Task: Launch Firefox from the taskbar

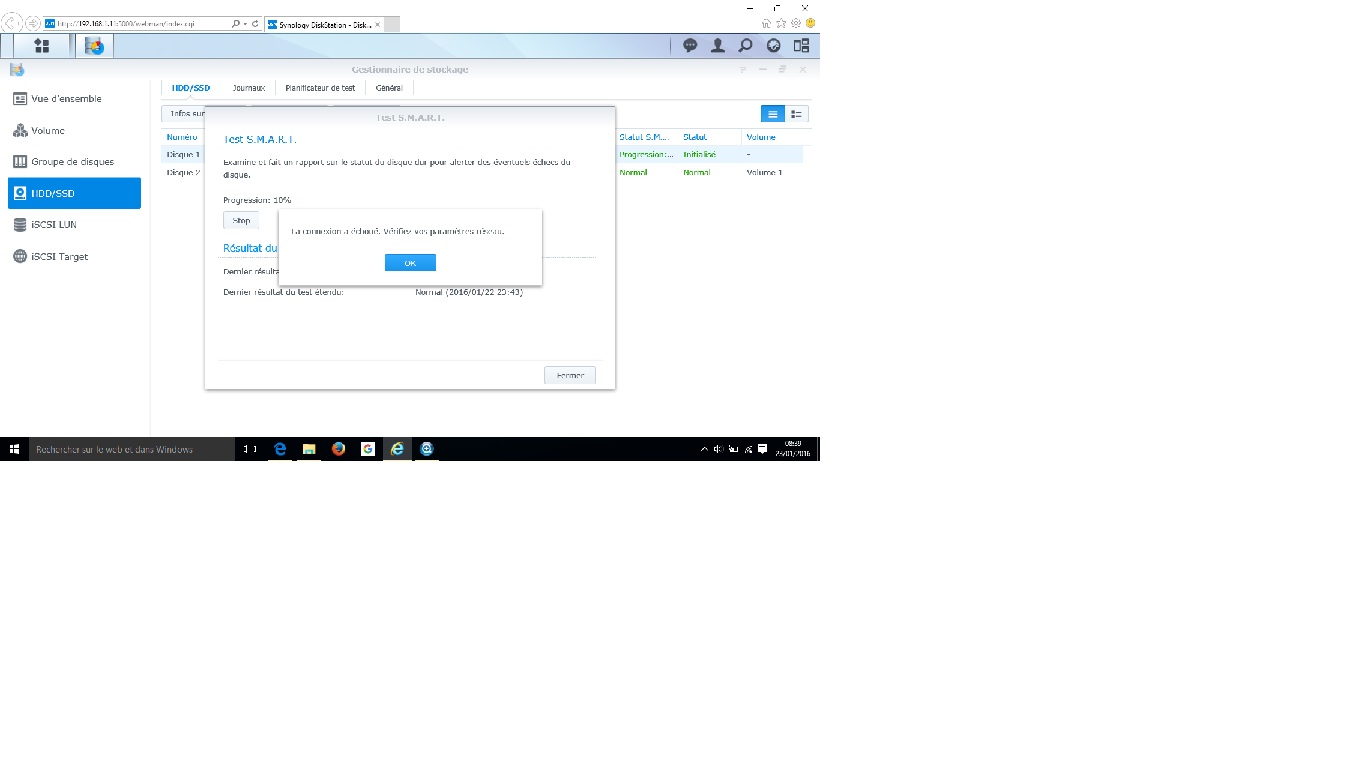Action: coord(338,449)
